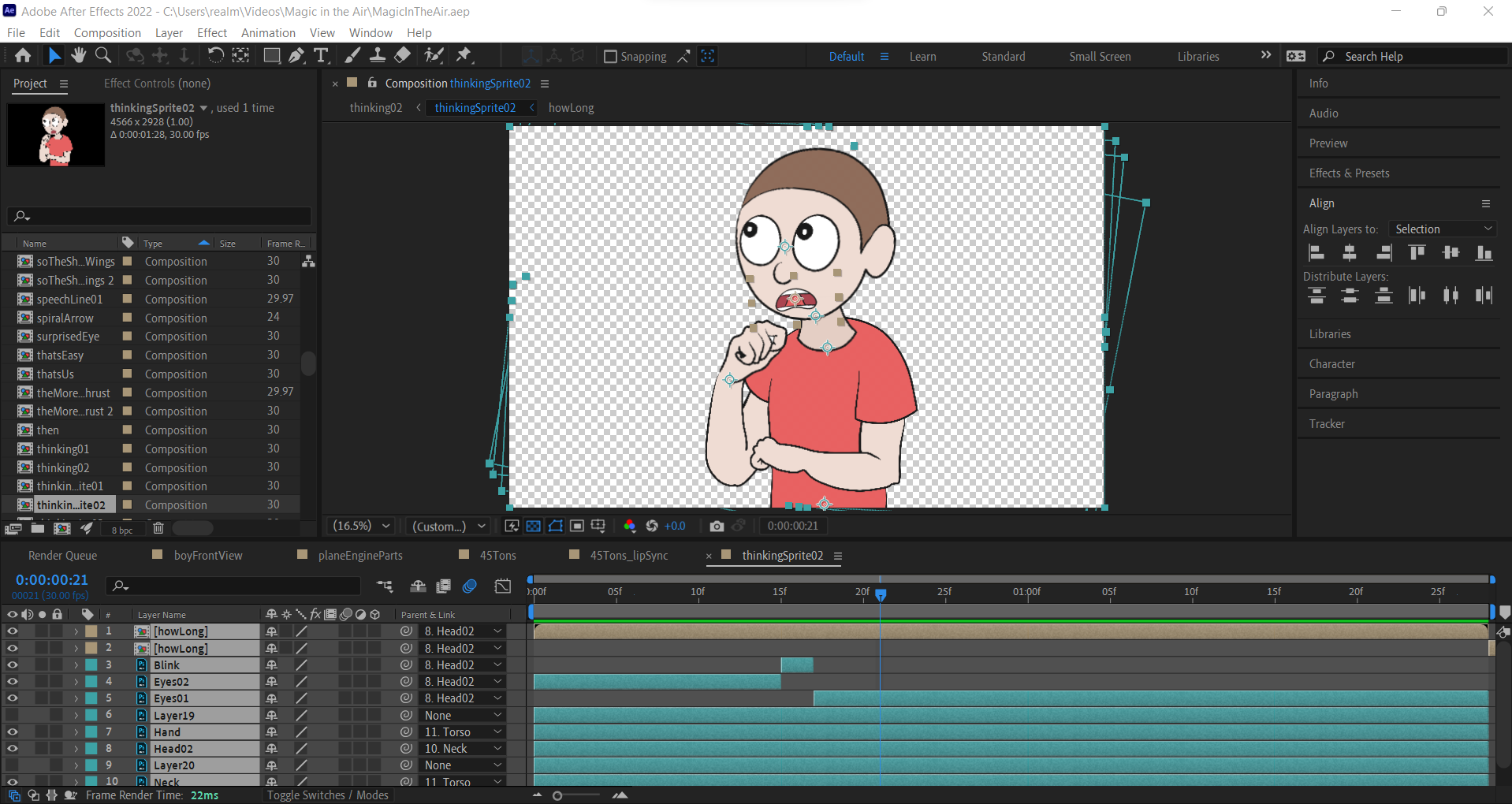Navigate to thinking02 composition breadcrumb
The image size is (1512, 804).
(375, 108)
